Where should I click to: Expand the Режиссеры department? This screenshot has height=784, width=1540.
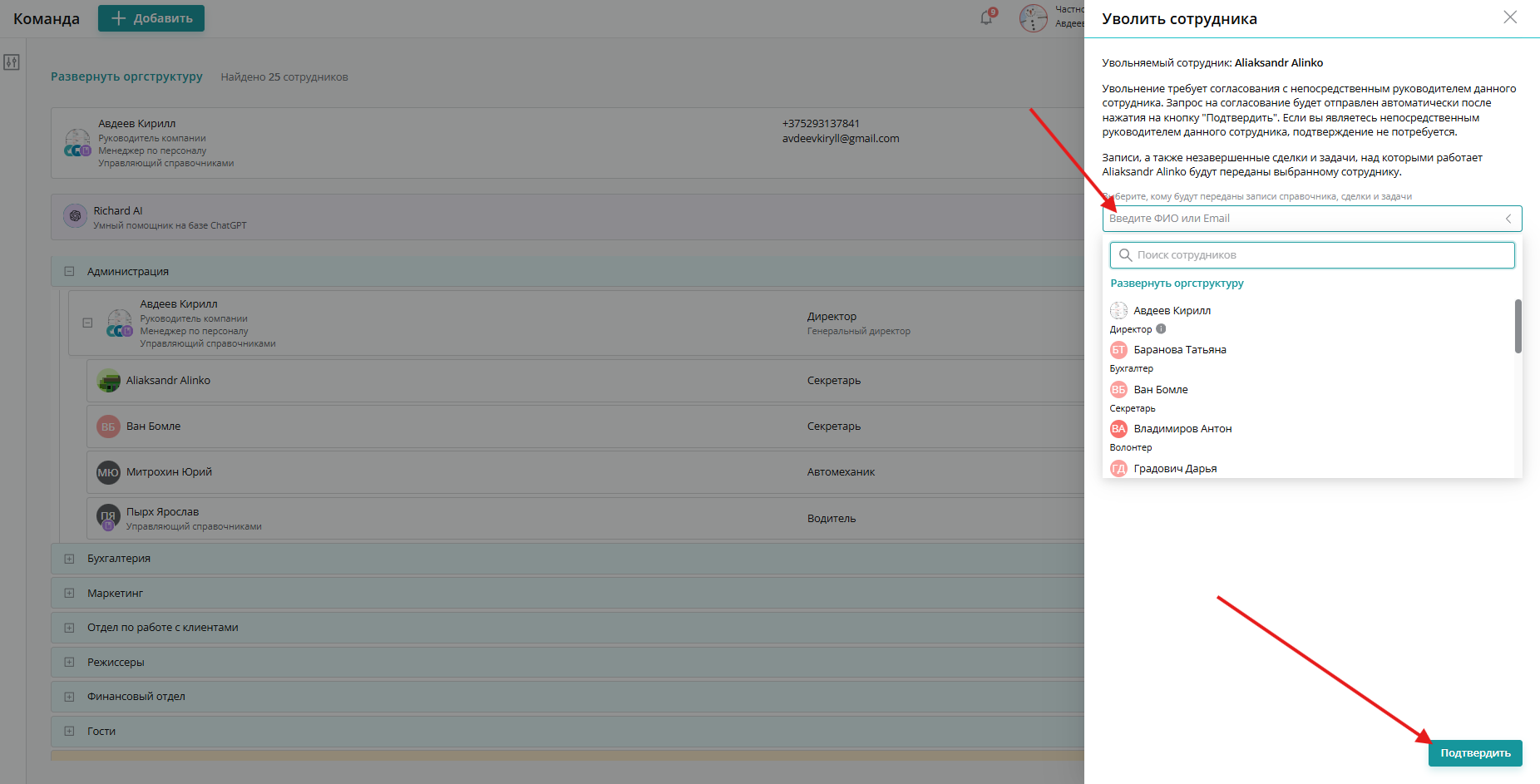(x=69, y=663)
